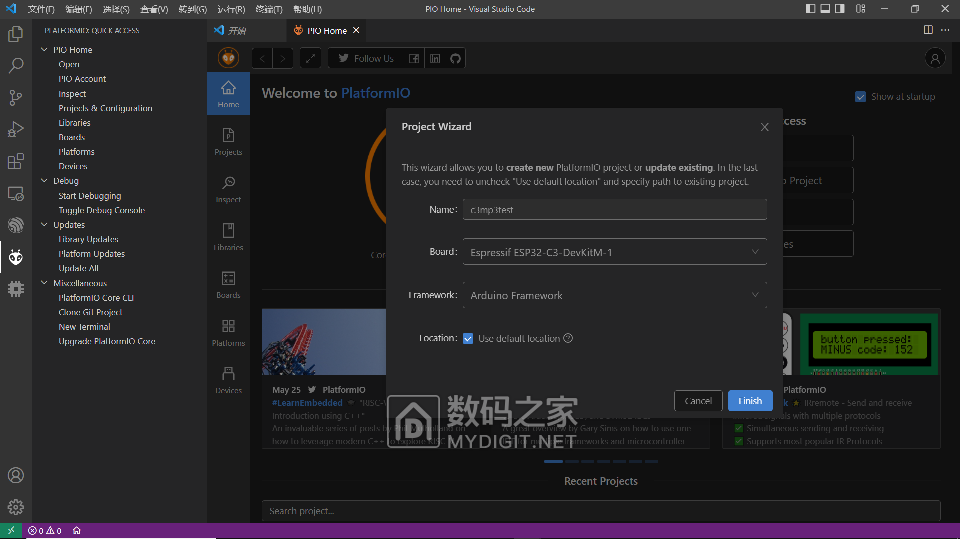Click Follow Us button
Image resolution: width=966 pixels, height=543 pixels.
368,59
